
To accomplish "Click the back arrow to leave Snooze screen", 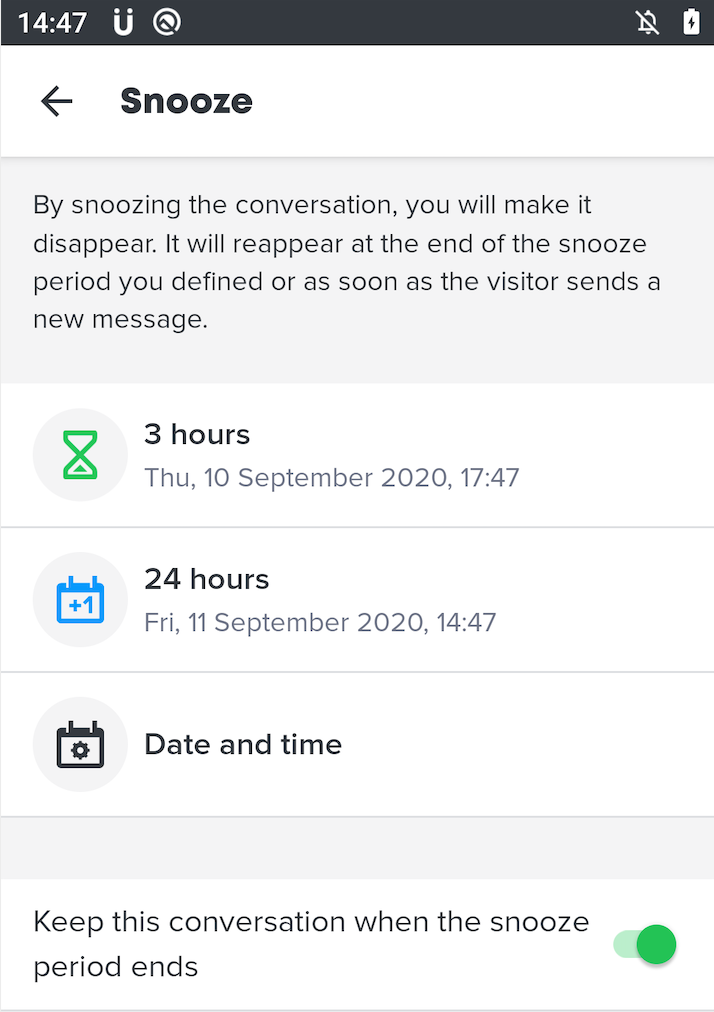I will [56, 101].
